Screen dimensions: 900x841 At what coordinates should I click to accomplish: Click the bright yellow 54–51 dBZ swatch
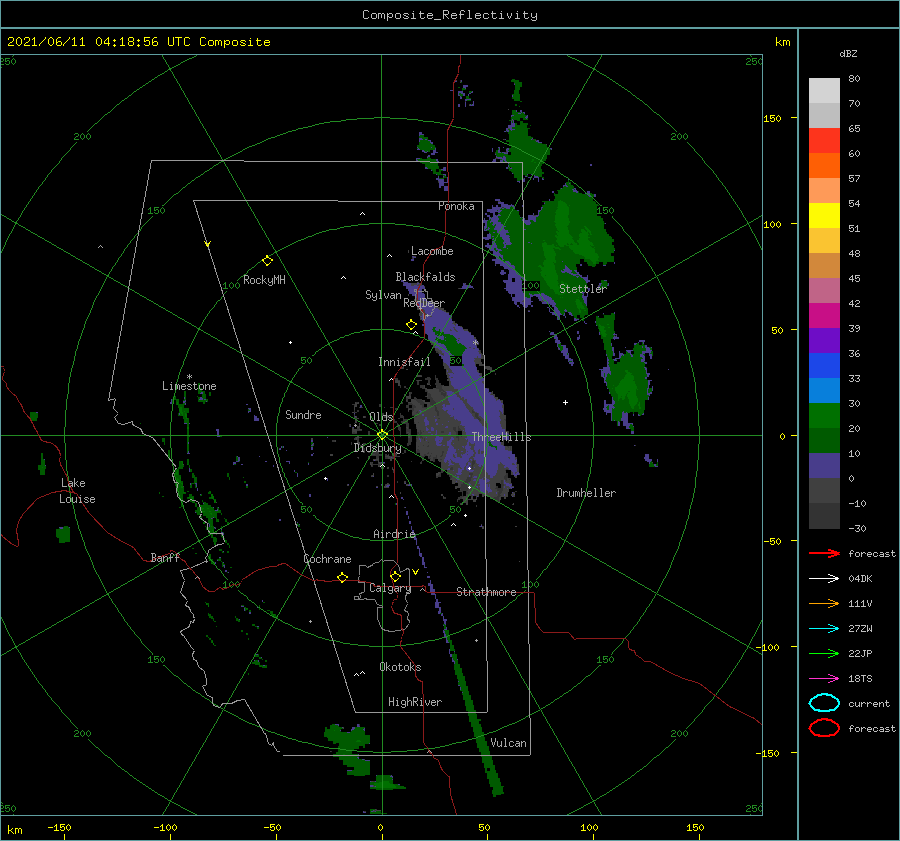[824, 215]
